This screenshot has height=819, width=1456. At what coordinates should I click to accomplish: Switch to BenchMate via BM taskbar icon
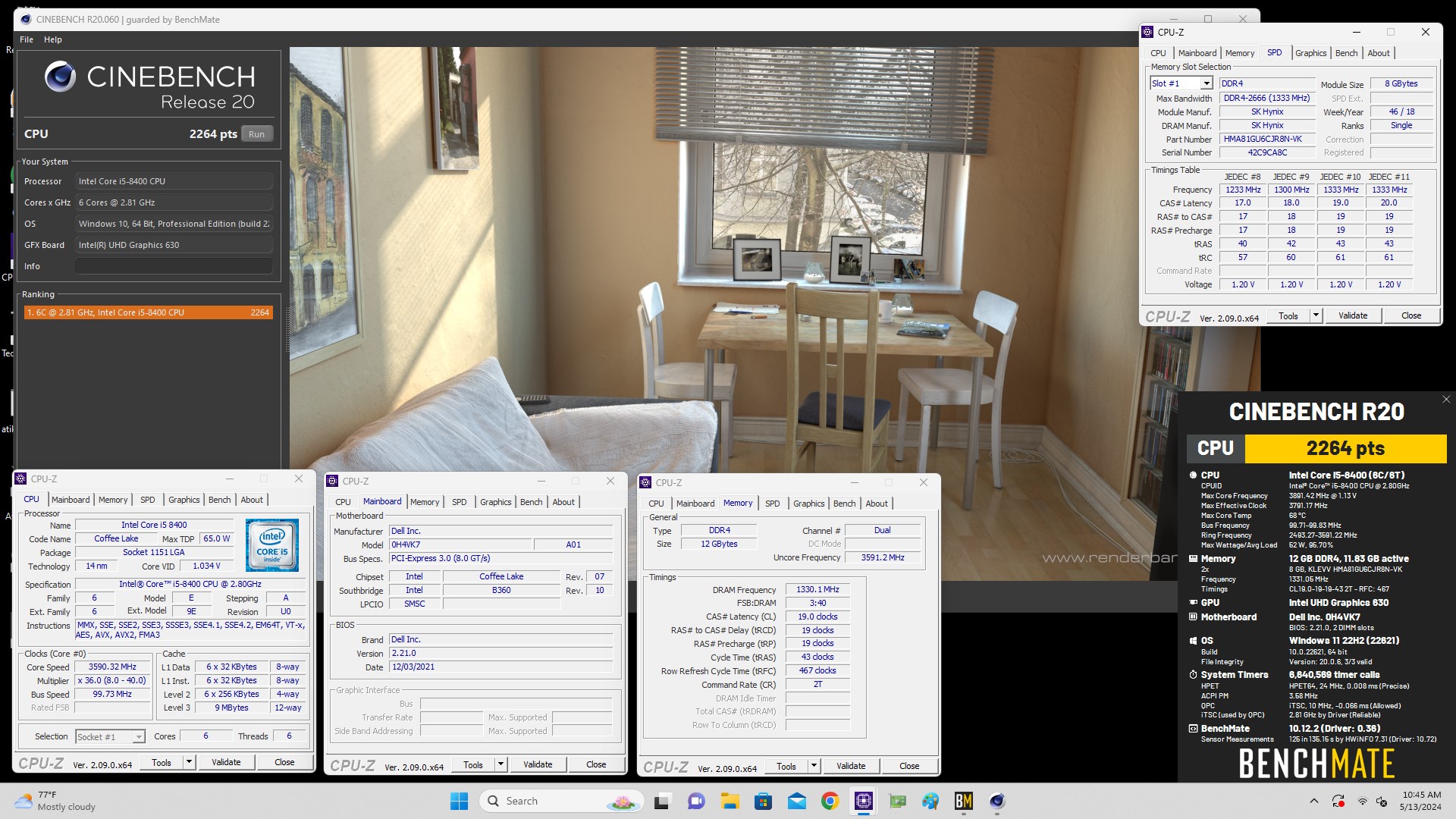point(964,801)
